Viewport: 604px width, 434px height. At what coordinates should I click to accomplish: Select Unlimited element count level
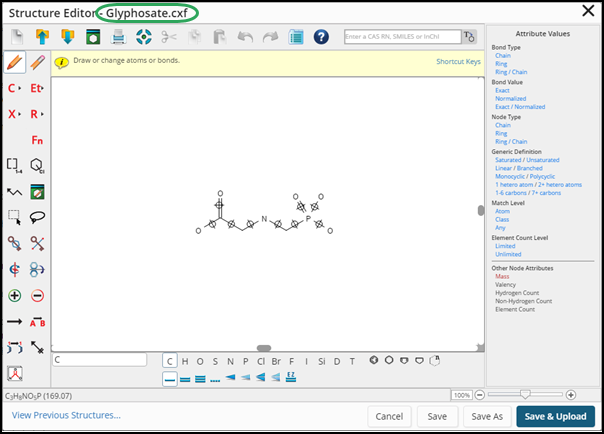(x=508, y=254)
